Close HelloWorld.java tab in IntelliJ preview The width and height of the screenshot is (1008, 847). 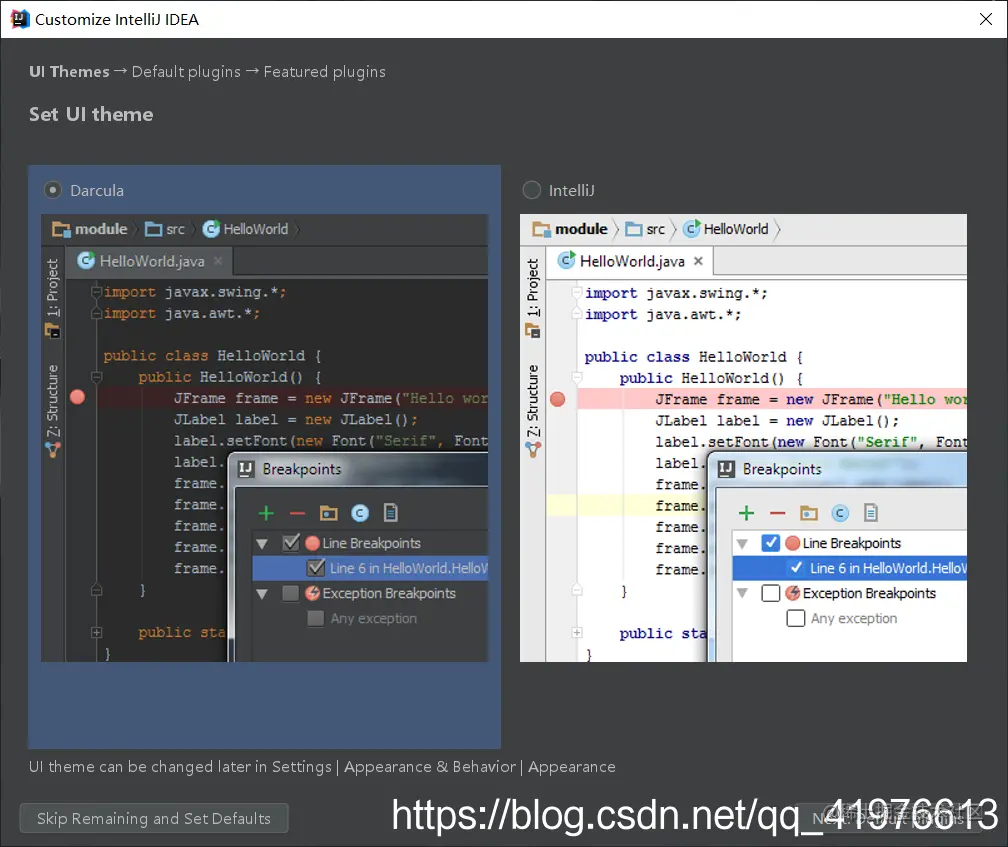(x=698, y=260)
